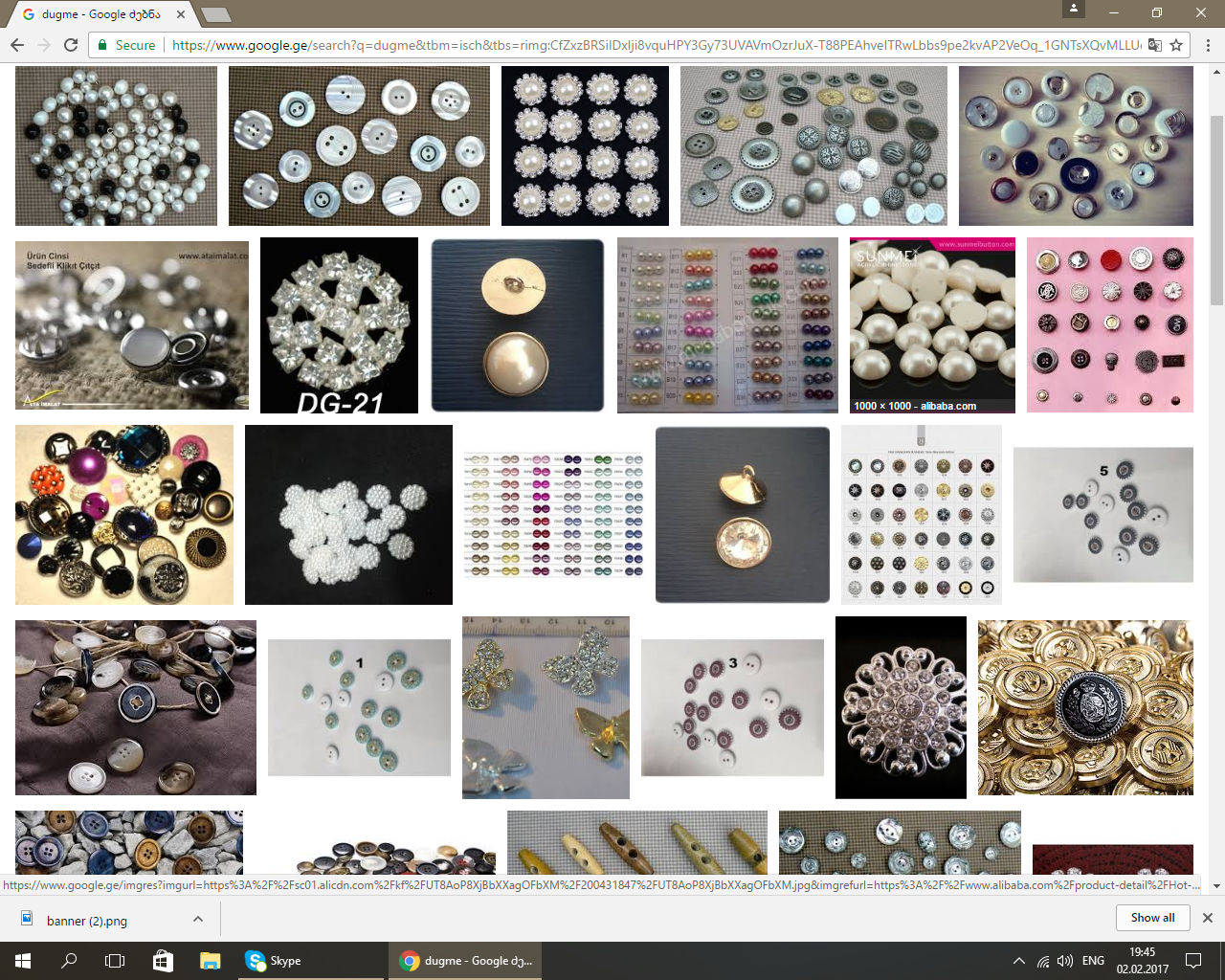Select the Chrome dugme taskbar button

pos(465,961)
